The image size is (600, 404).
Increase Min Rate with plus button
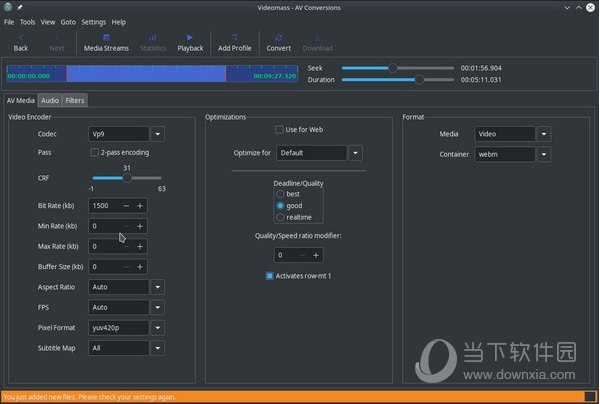pos(140,226)
